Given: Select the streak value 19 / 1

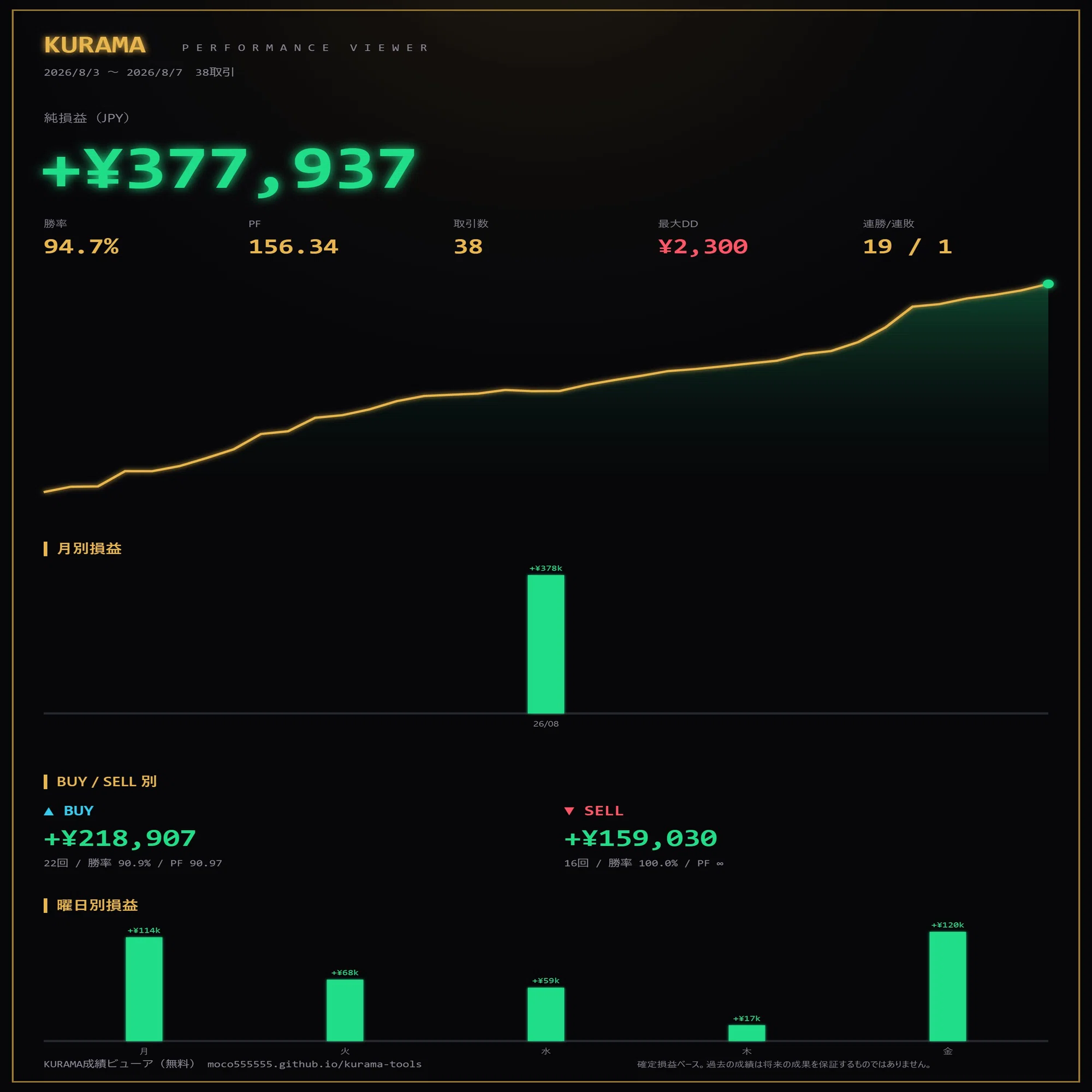Looking at the screenshot, I should pyautogui.click(x=907, y=246).
